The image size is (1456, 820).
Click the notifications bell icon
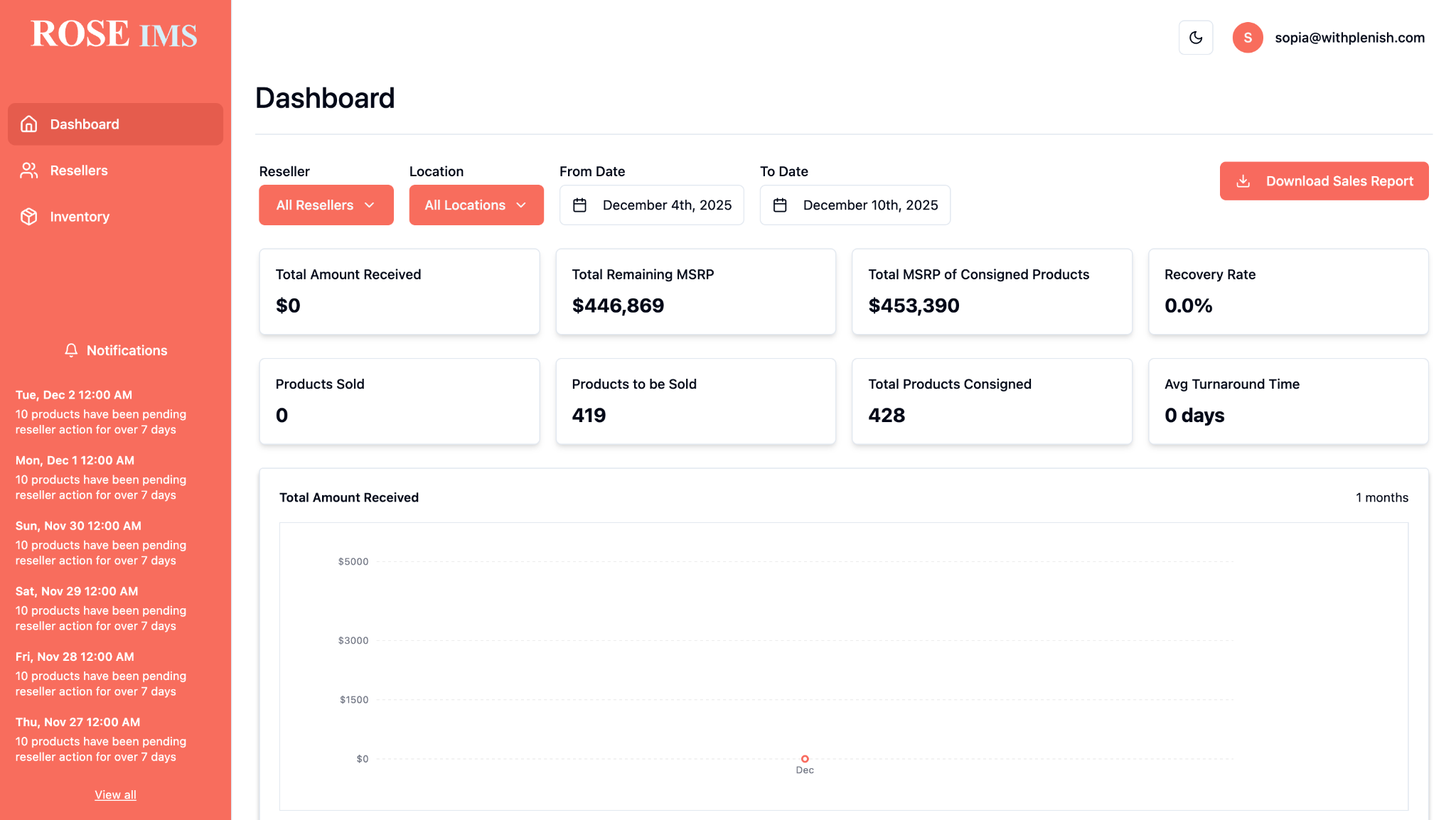click(x=70, y=350)
